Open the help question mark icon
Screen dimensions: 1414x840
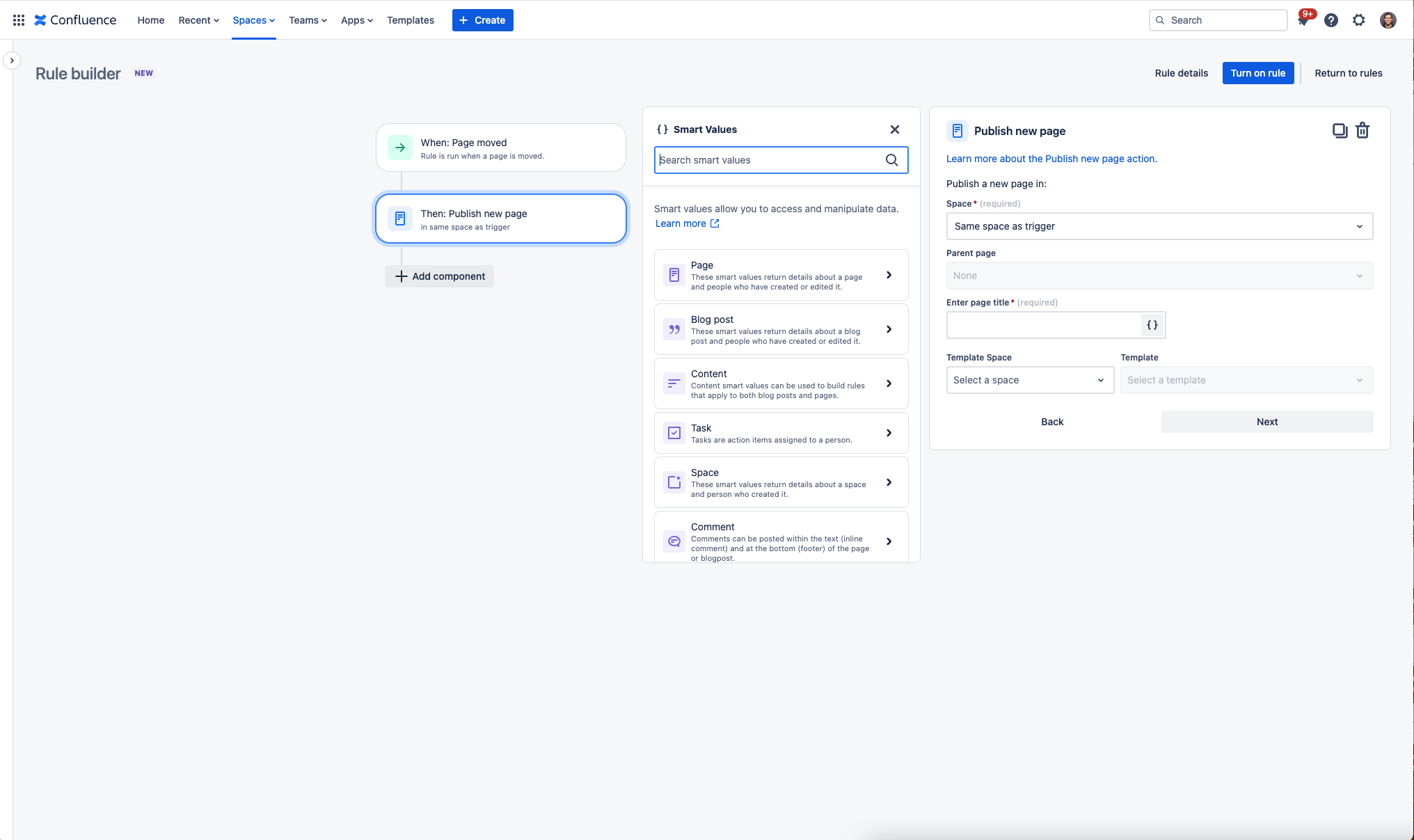pos(1331,20)
